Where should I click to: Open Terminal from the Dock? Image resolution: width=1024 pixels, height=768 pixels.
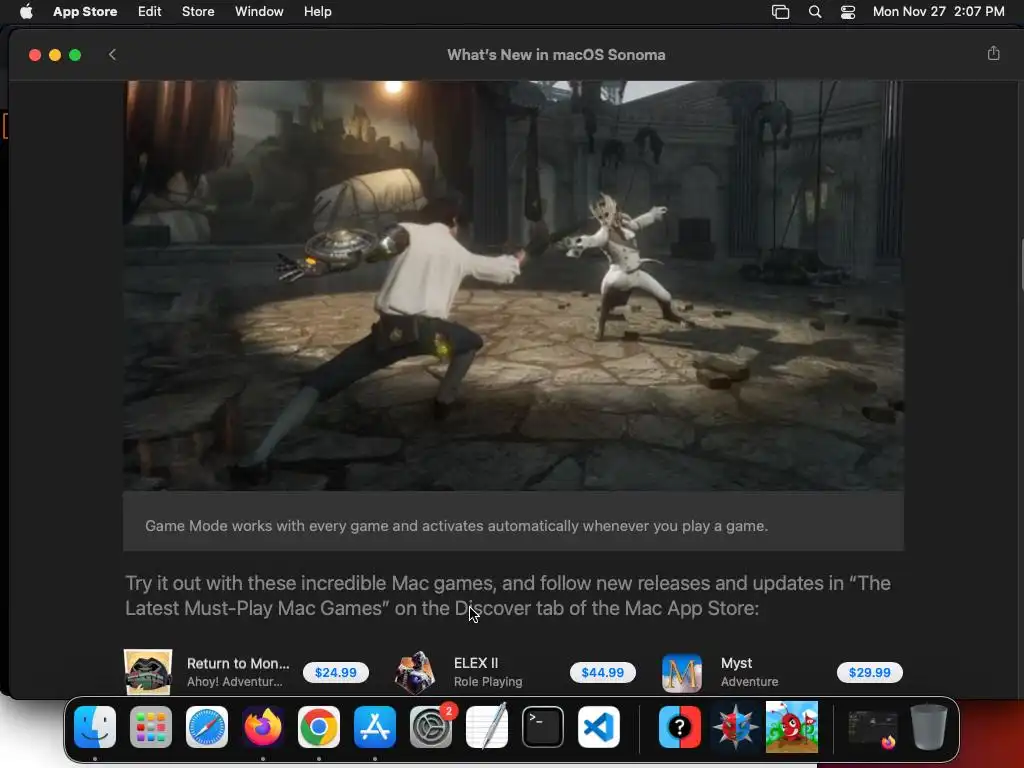point(543,727)
